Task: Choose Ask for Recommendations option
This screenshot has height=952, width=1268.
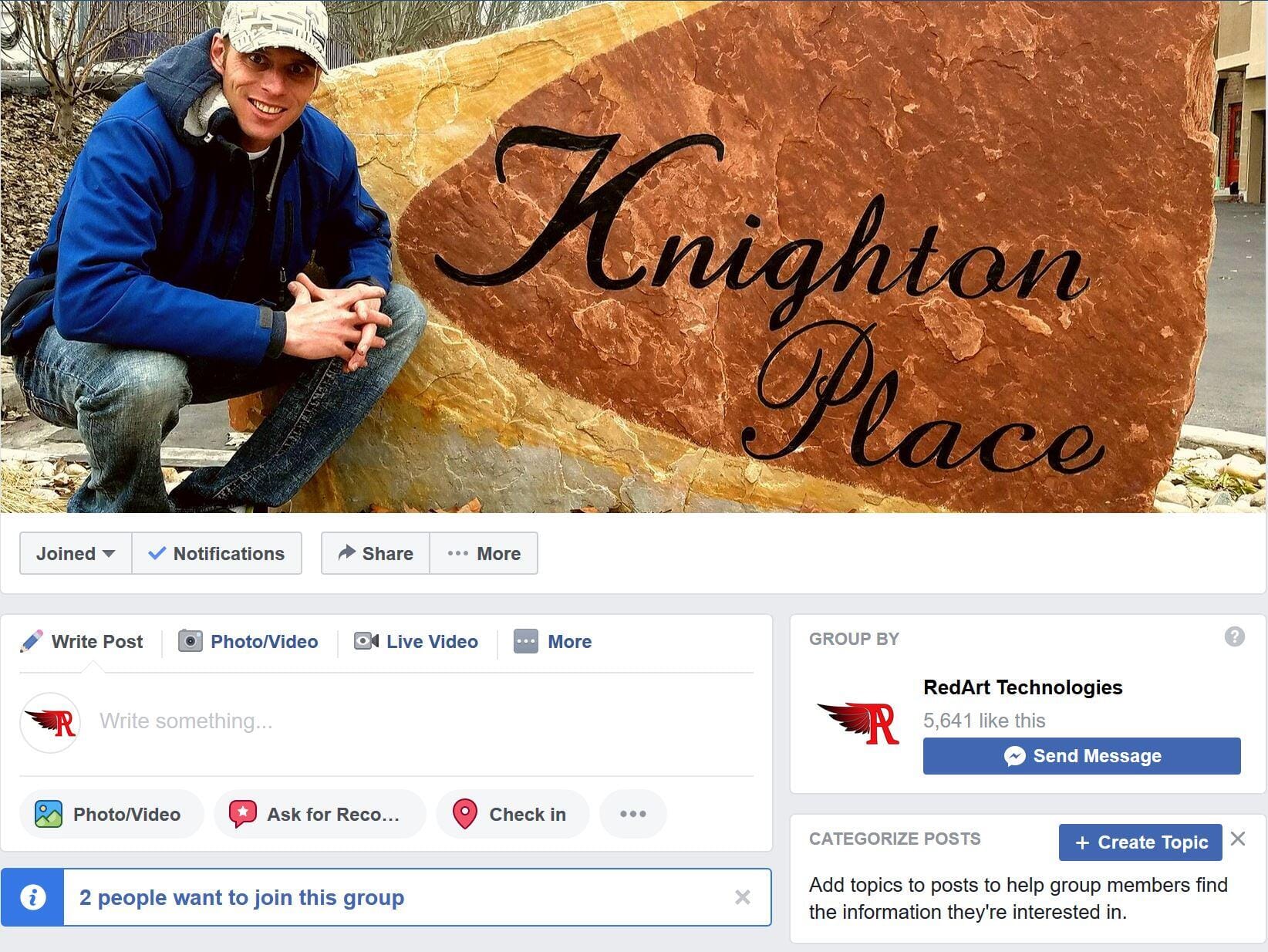Action: 319,814
